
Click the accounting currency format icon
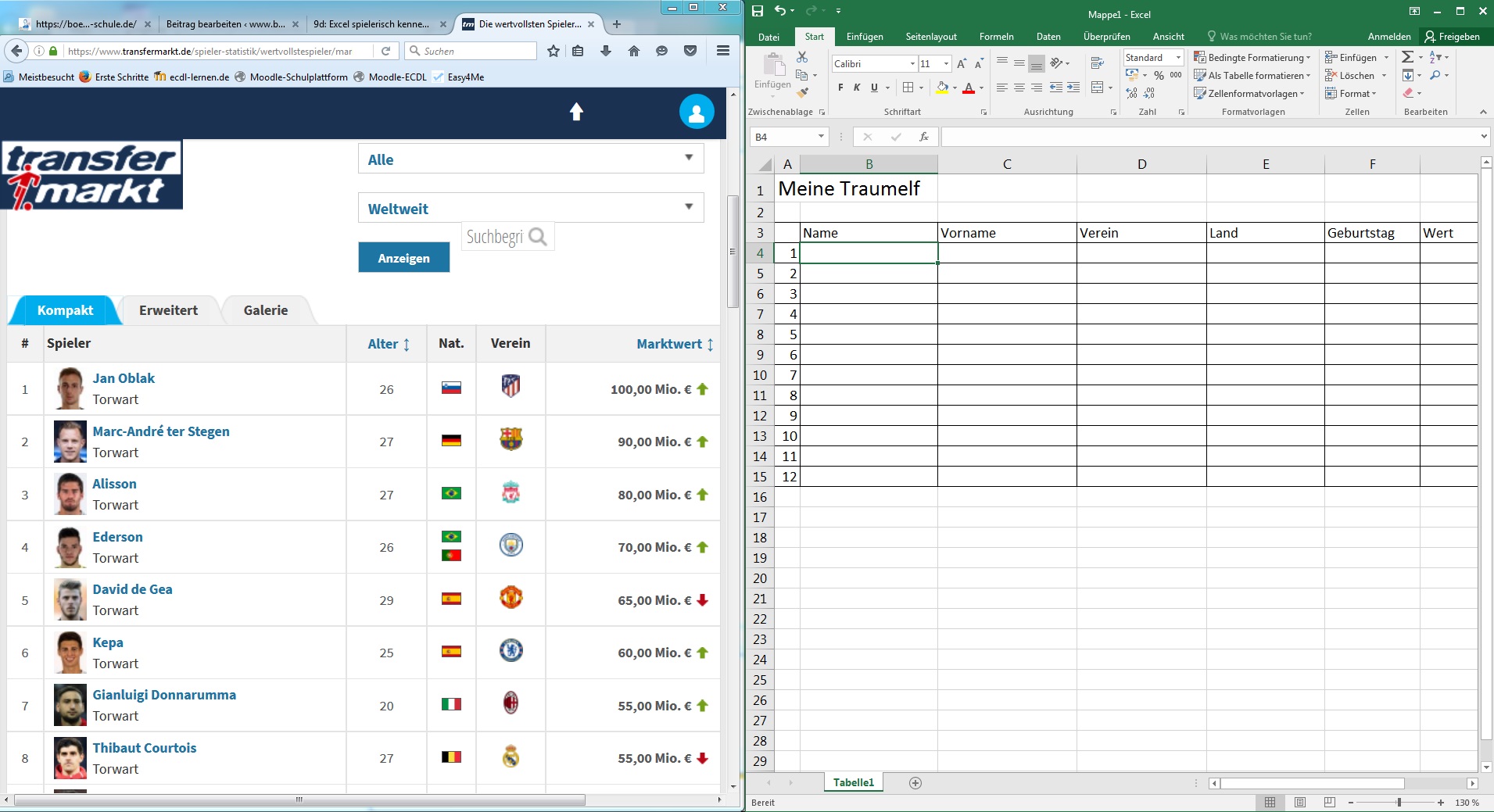coord(1132,75)
